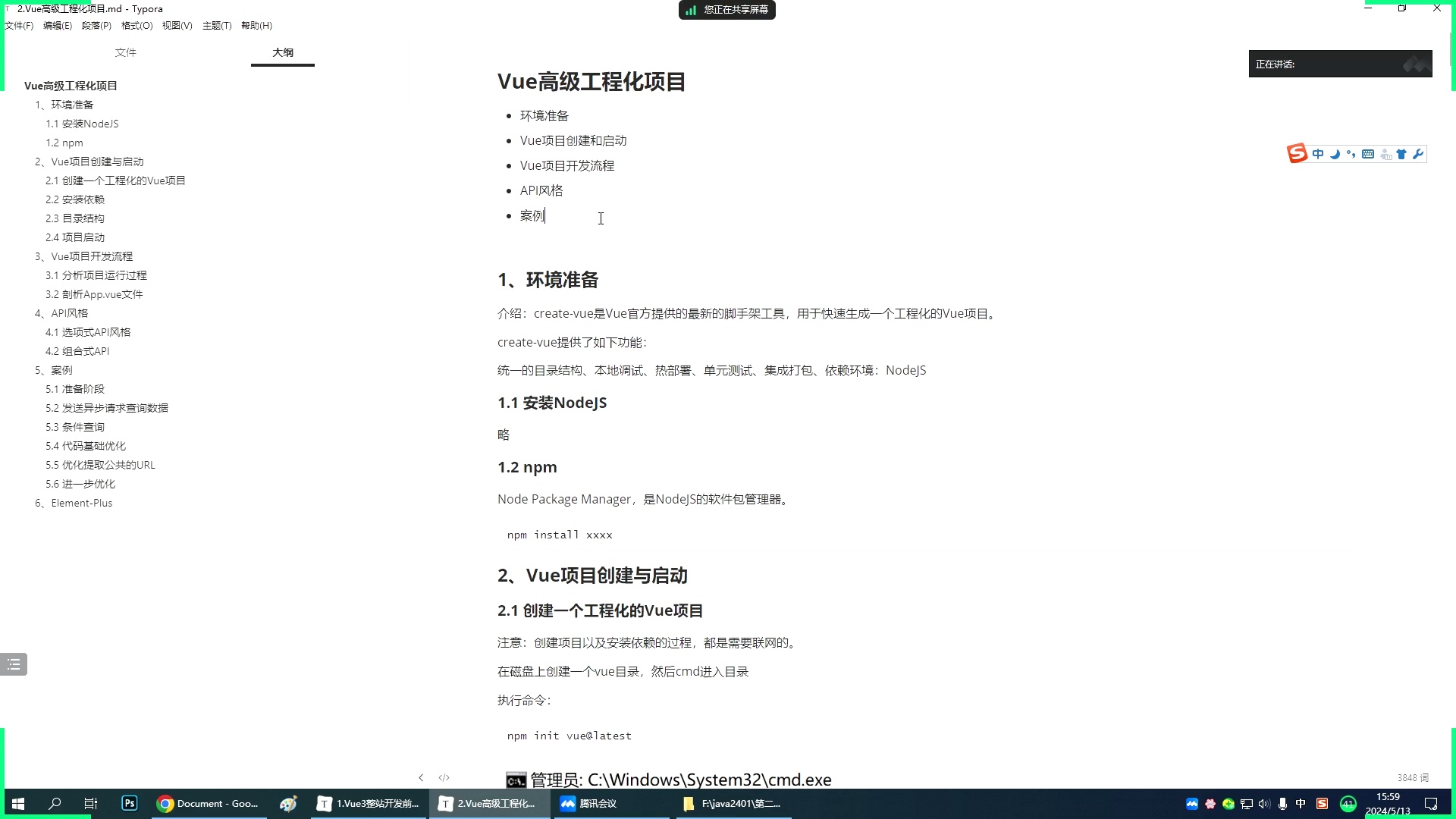Open Photoshop from the taskbar
The height and width of the screenshot is (819, 1456).
tap(129, 803)
